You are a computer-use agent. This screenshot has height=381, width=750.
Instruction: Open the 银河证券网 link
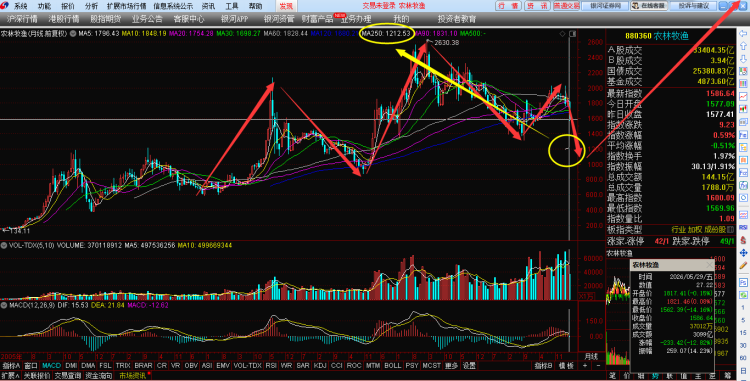(x=605, y=6)
